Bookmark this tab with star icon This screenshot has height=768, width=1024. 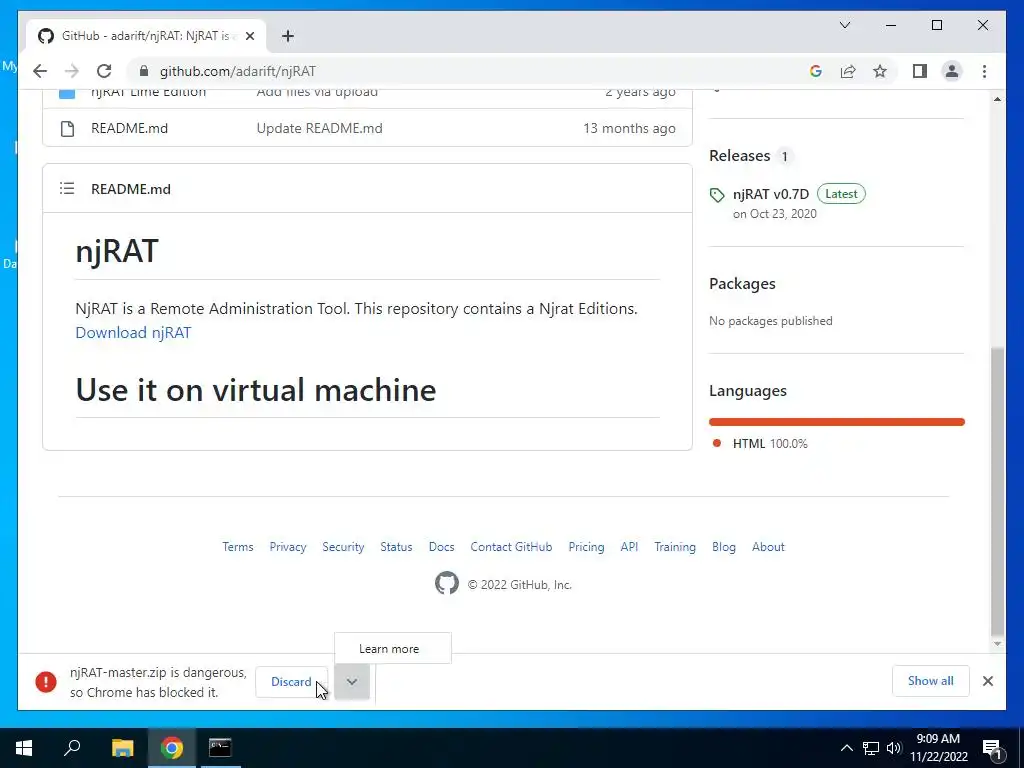coord(880,71)
